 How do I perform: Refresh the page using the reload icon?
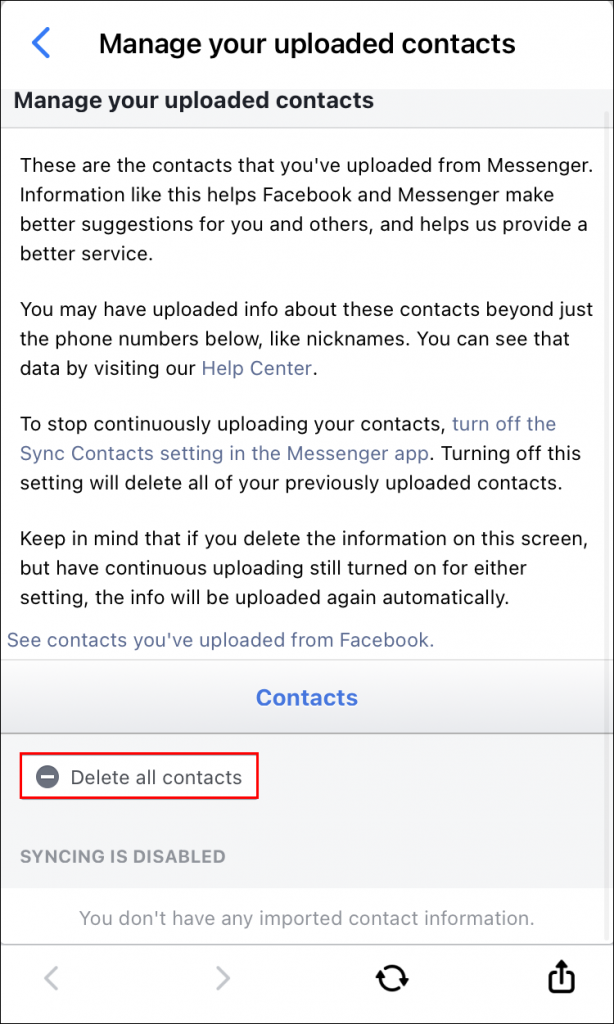(x=392, y=978)
